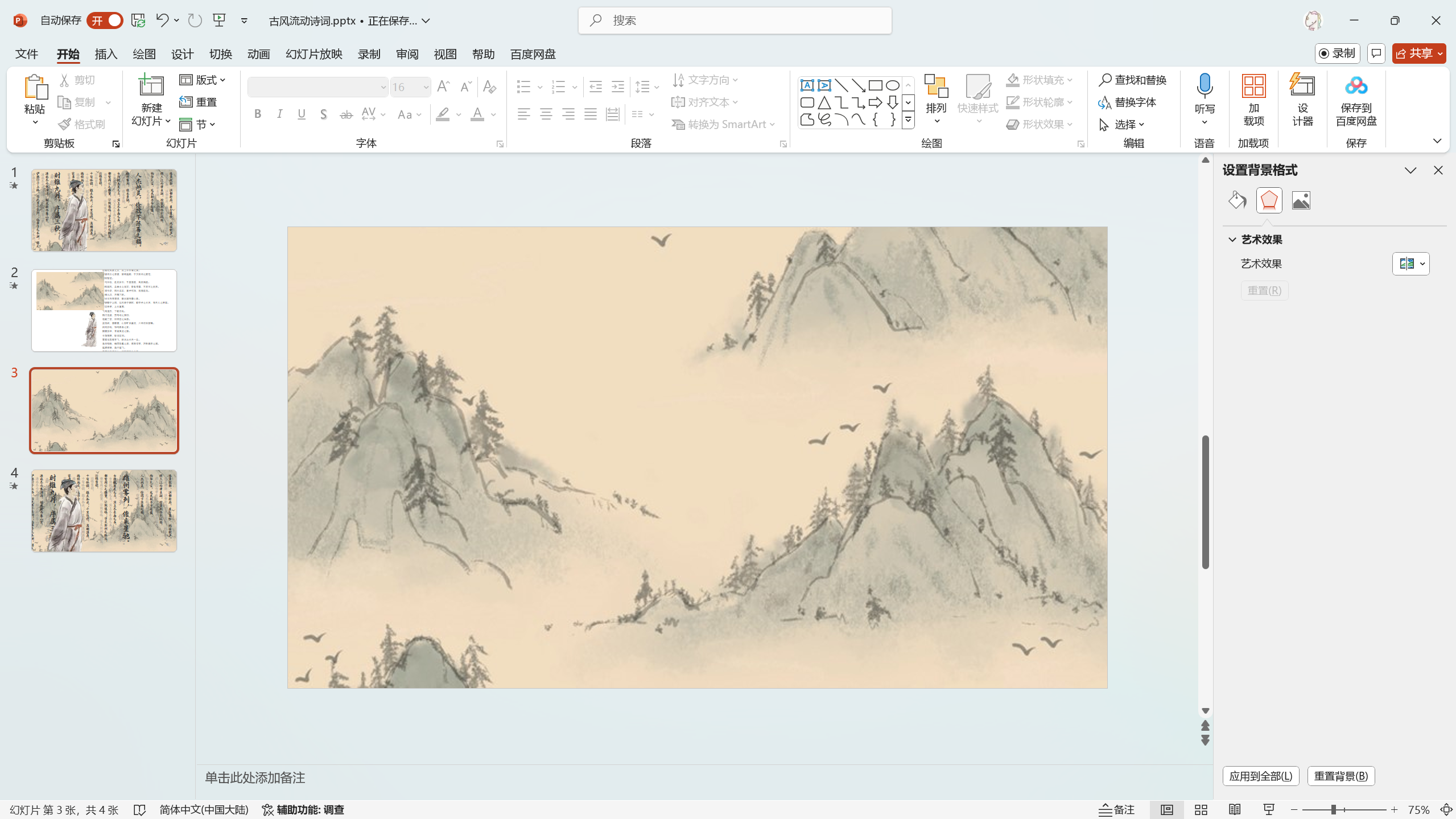This screenshot has height=819, width=1456.
Task: Open the Layout dropdown
Action: pyautogui.click(x=203, y=80)
